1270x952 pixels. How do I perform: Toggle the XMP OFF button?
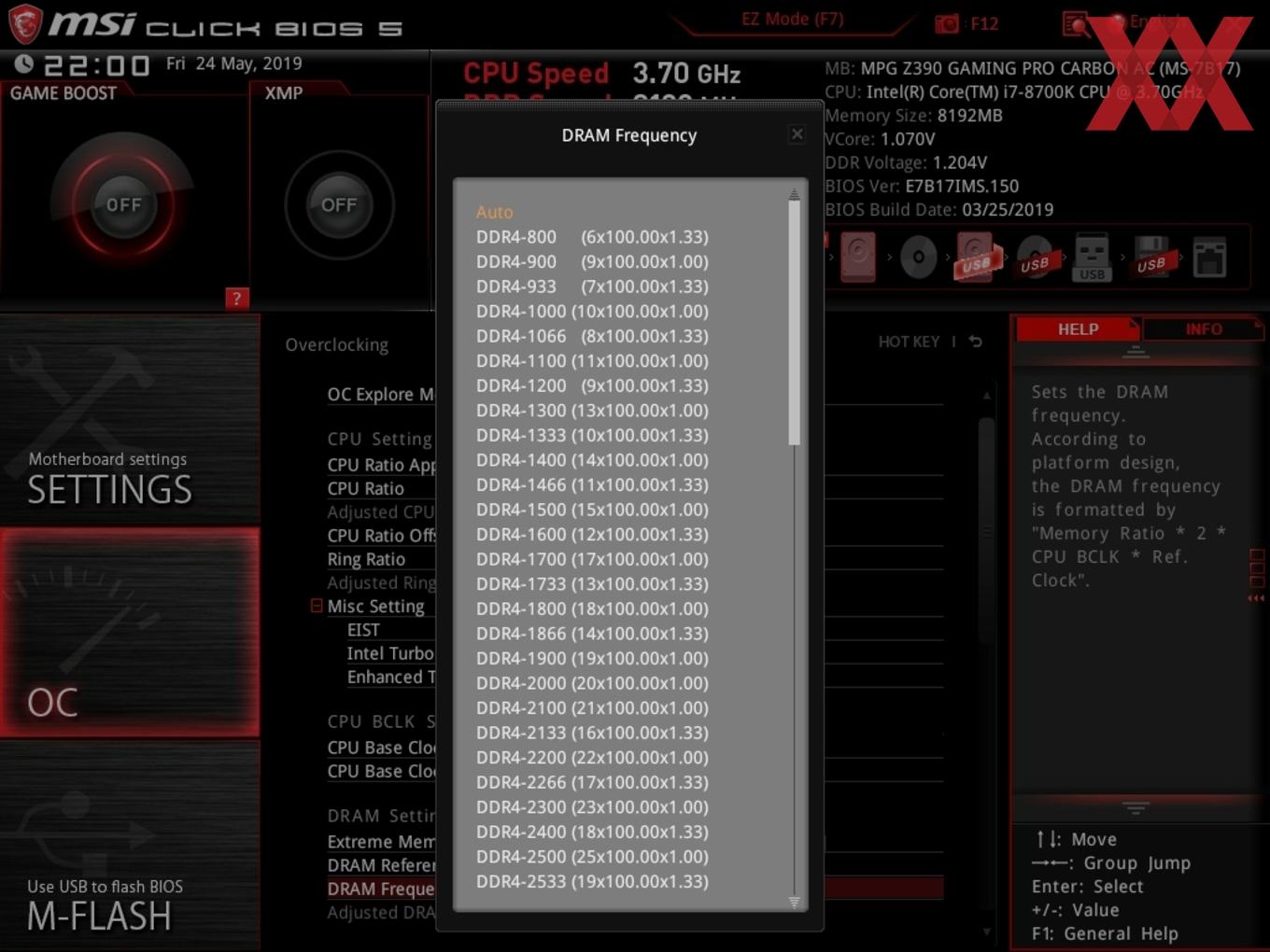pos(339,204)
